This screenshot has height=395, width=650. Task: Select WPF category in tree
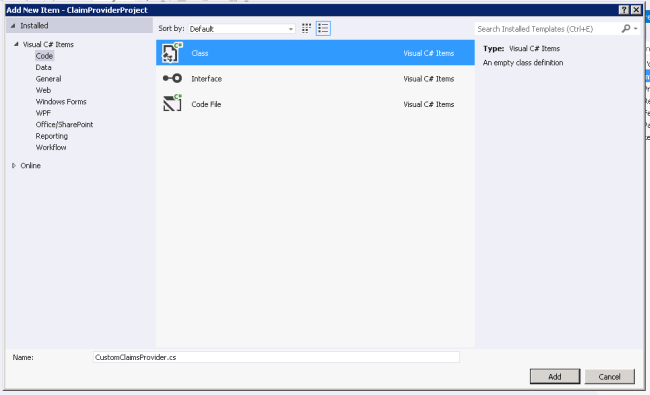[43, 113]
